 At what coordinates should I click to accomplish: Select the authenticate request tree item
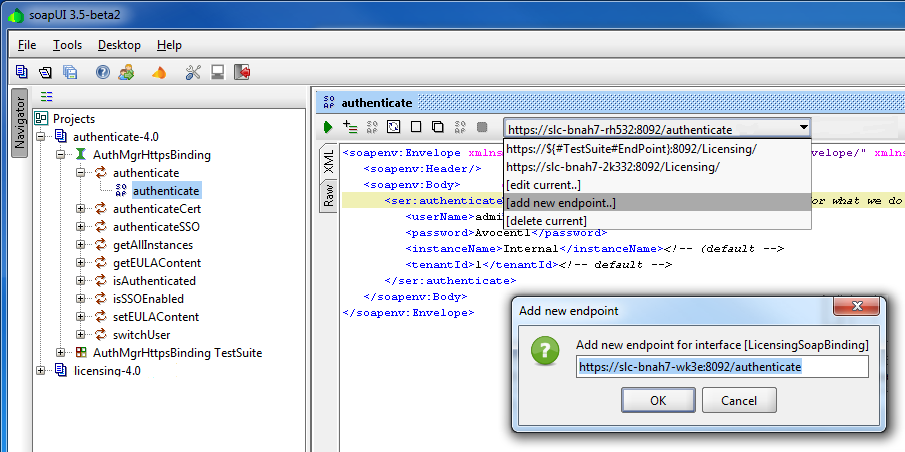pos(166,190)
